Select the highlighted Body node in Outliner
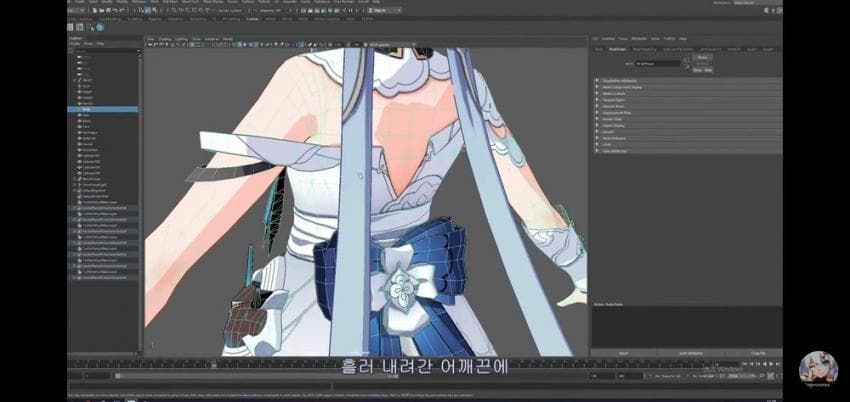This screenshot has height=402, width=850. tap(102, 109)
